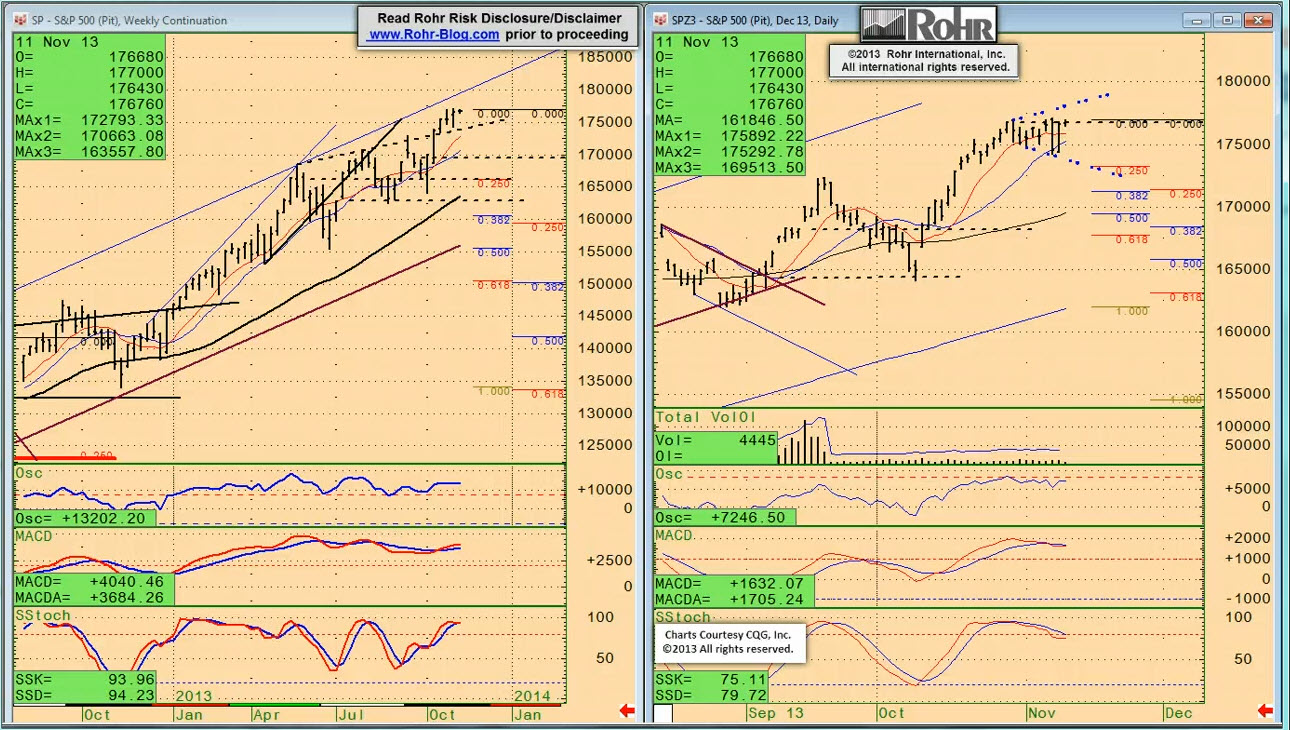This screenshot has height=730, width=1290.
Task: Click red scroll arrow on daily chart
Action: coord(1265,711)
